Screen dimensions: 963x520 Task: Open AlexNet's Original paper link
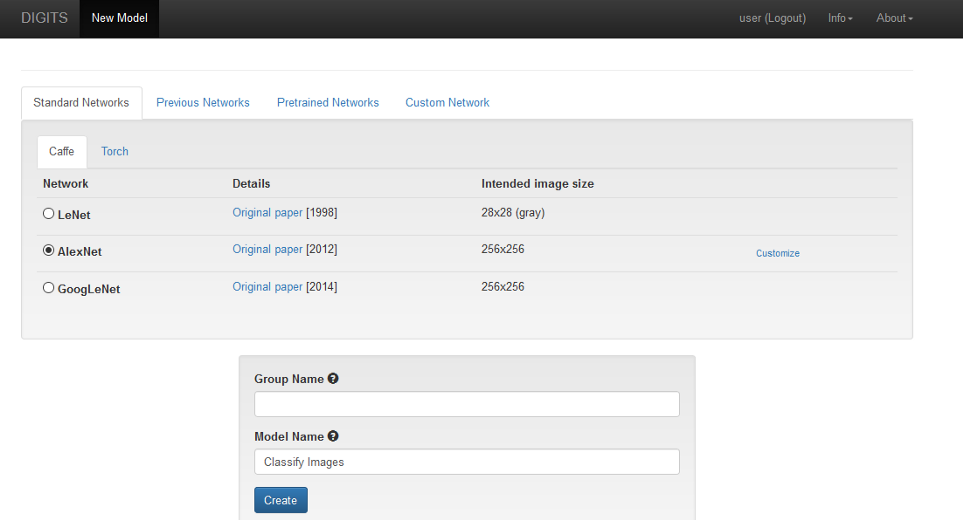267,249
